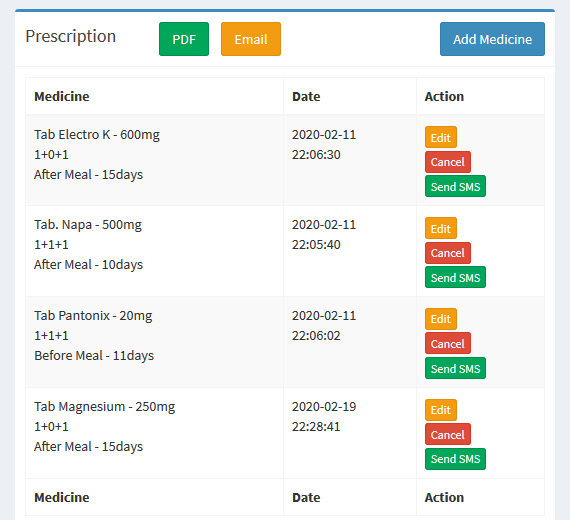
Task: Open the Add Medicine form
Action: coord(492,39)
